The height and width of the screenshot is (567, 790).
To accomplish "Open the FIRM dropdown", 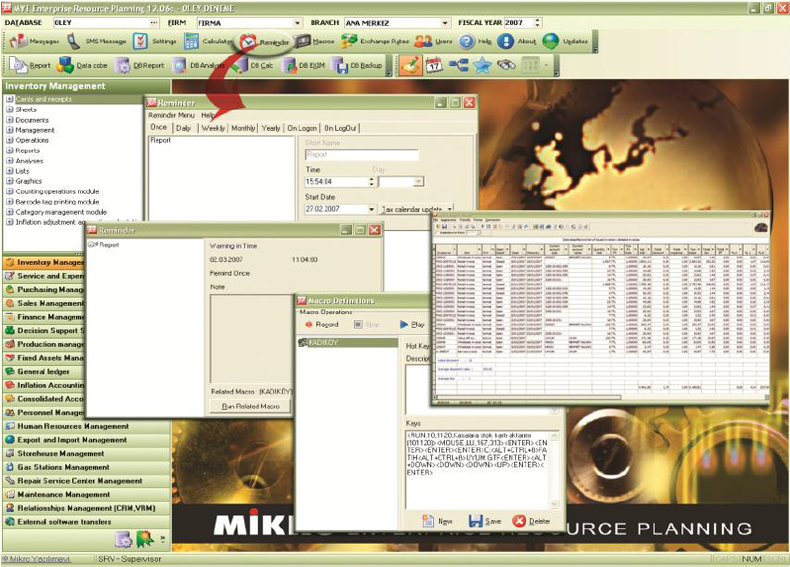I will [x=297, y=23].
